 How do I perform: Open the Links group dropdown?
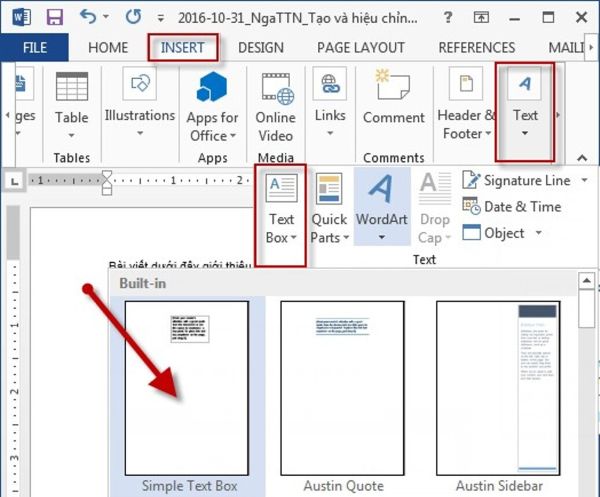329,105
